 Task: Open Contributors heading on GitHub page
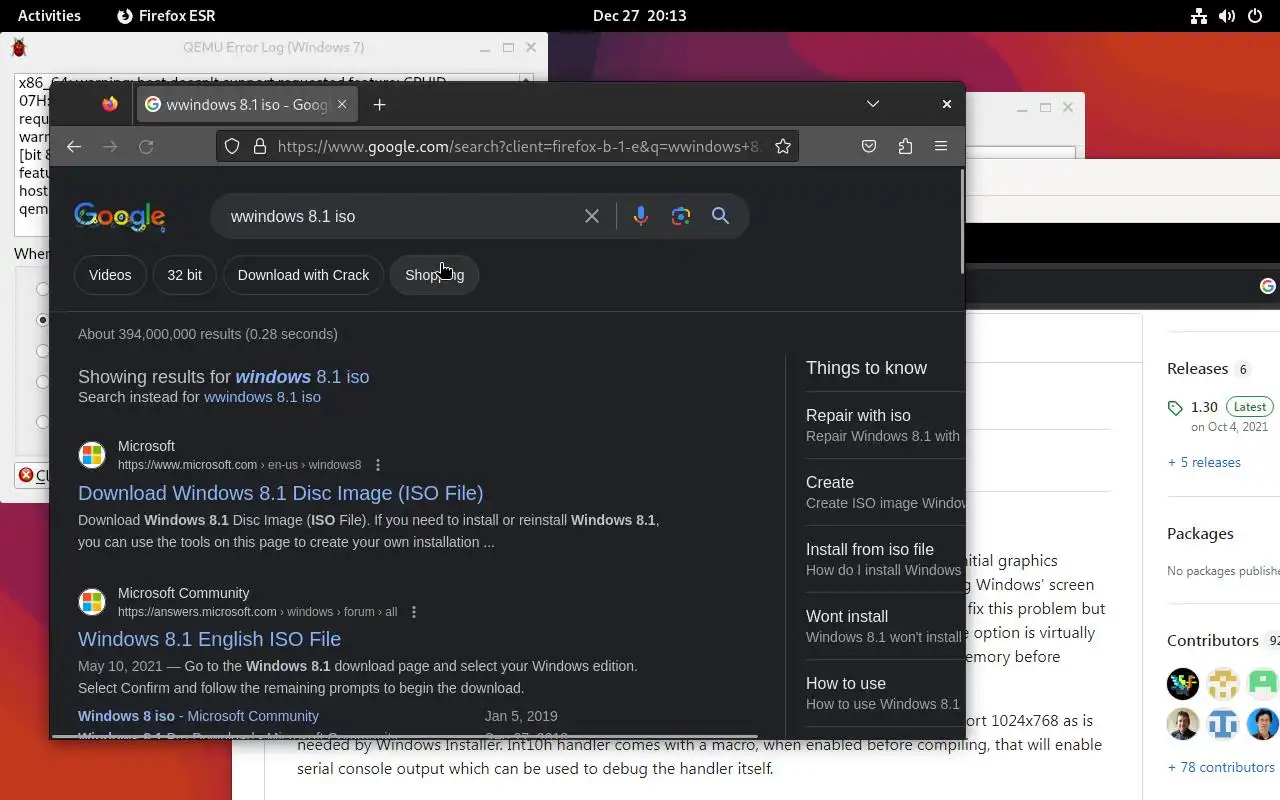coord(1213,640)
